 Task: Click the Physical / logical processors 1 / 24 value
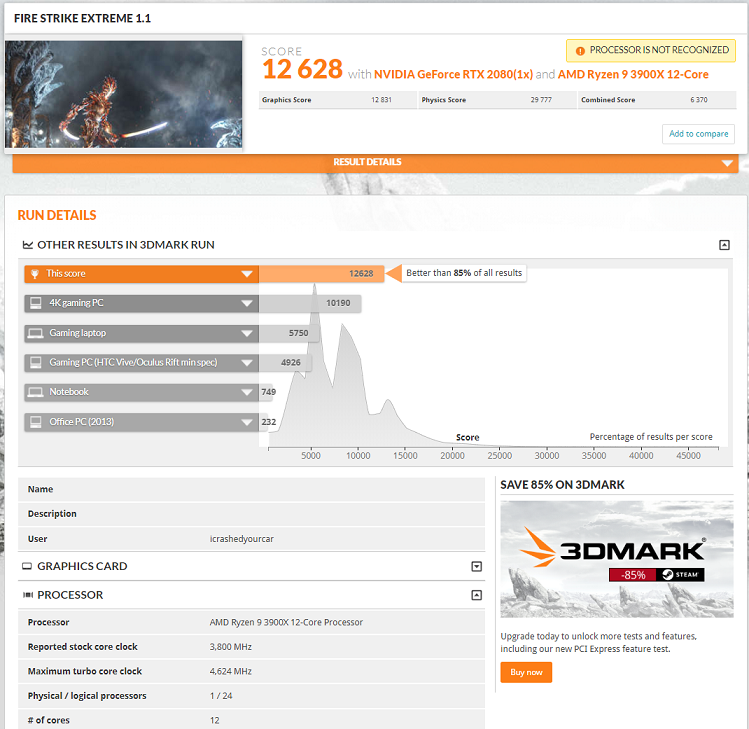click(221, 696)
